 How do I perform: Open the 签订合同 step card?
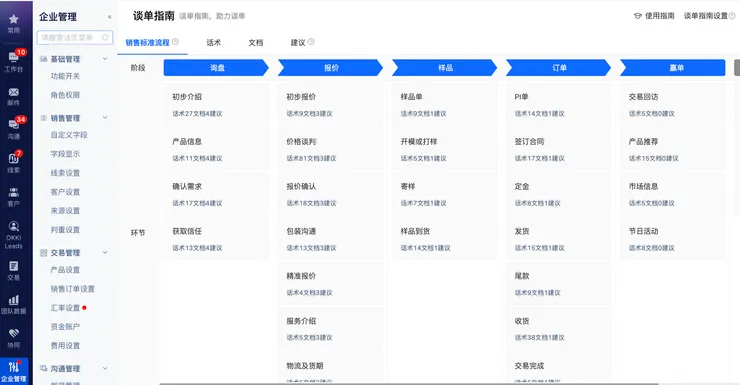tap(559, 150)
